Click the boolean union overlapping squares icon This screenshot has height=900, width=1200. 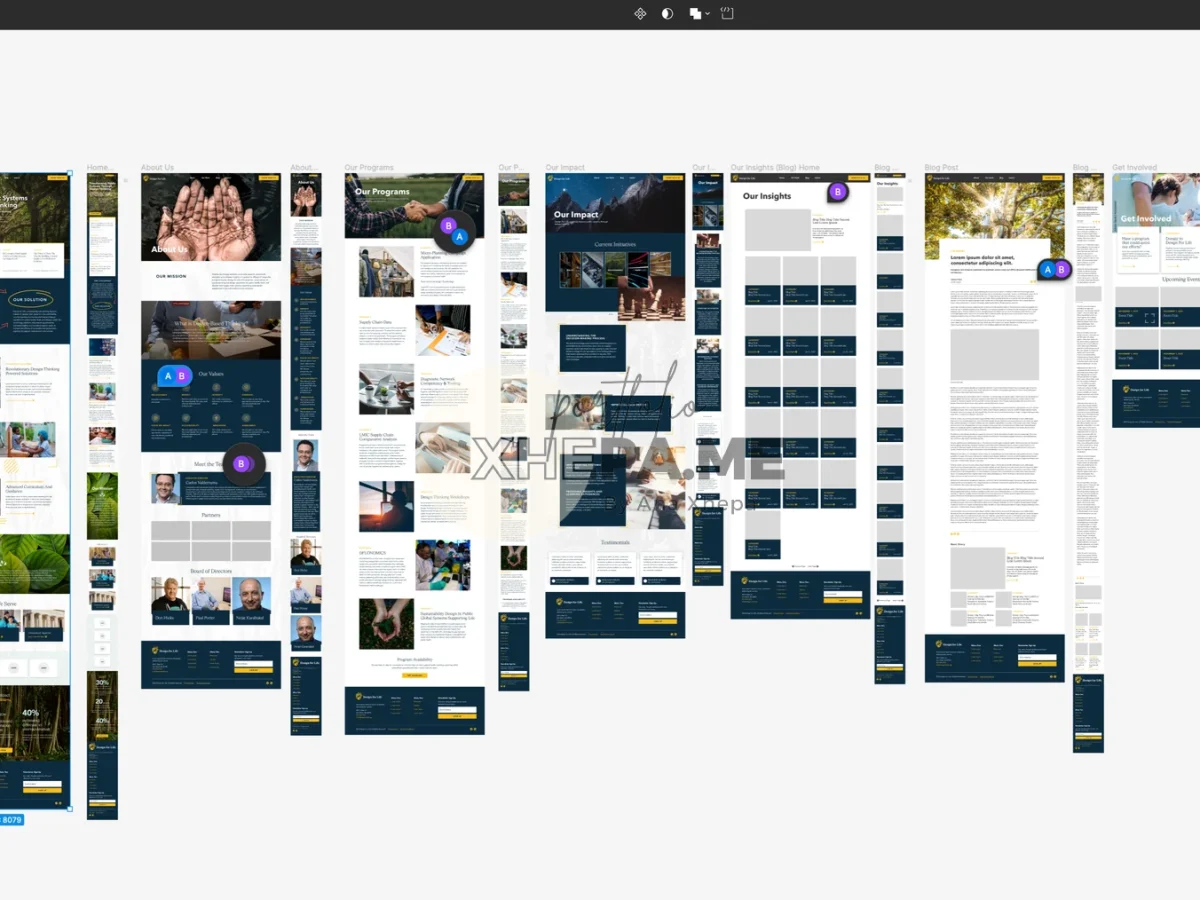pyautogui.click(x=695, y=14)
